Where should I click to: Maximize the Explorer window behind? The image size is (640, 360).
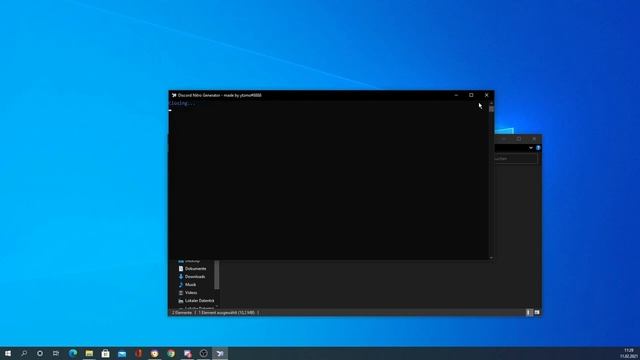519,139
